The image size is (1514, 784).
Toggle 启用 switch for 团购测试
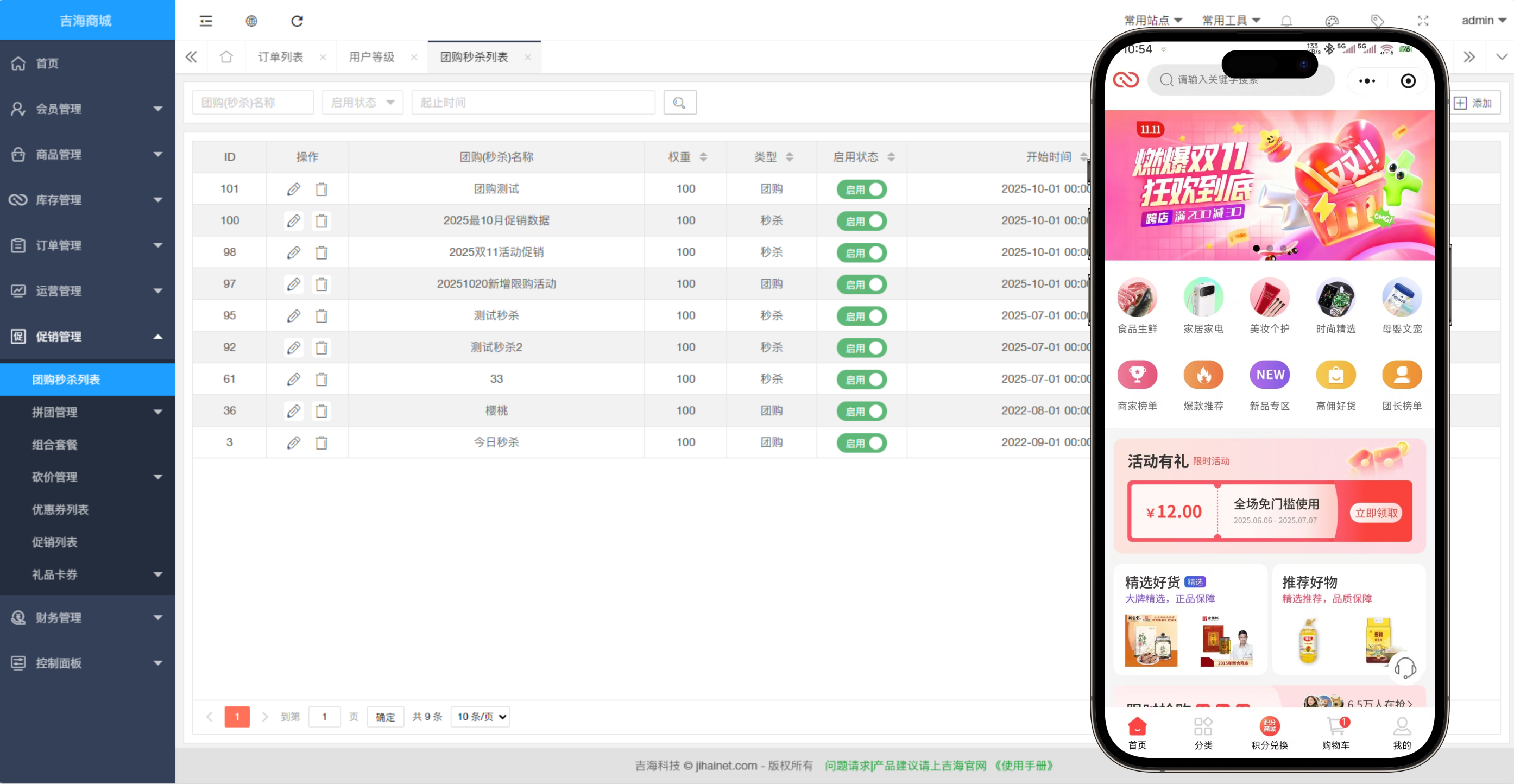(x=861, y=189)
